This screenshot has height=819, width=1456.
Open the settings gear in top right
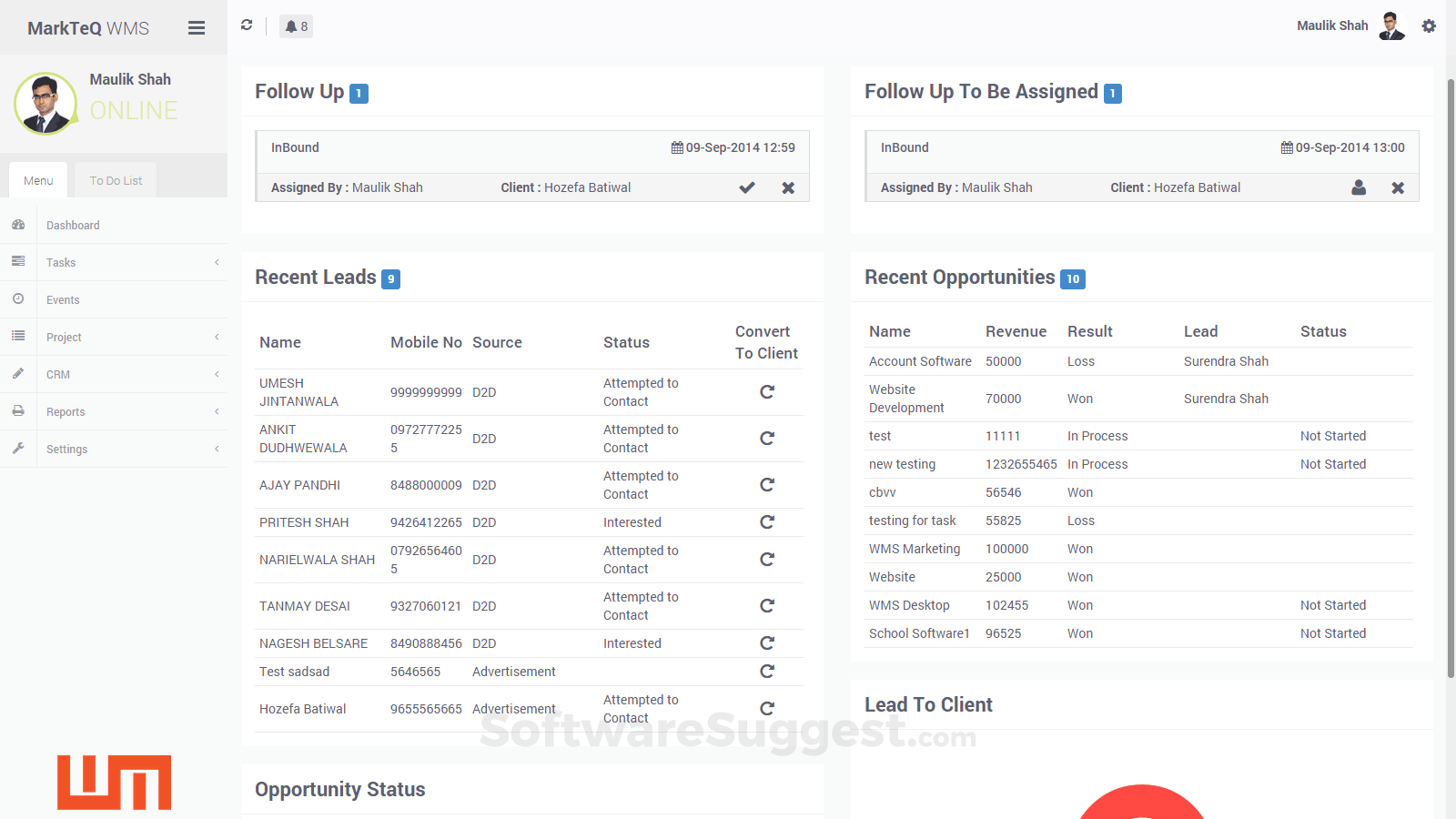tap(1429, 26)
